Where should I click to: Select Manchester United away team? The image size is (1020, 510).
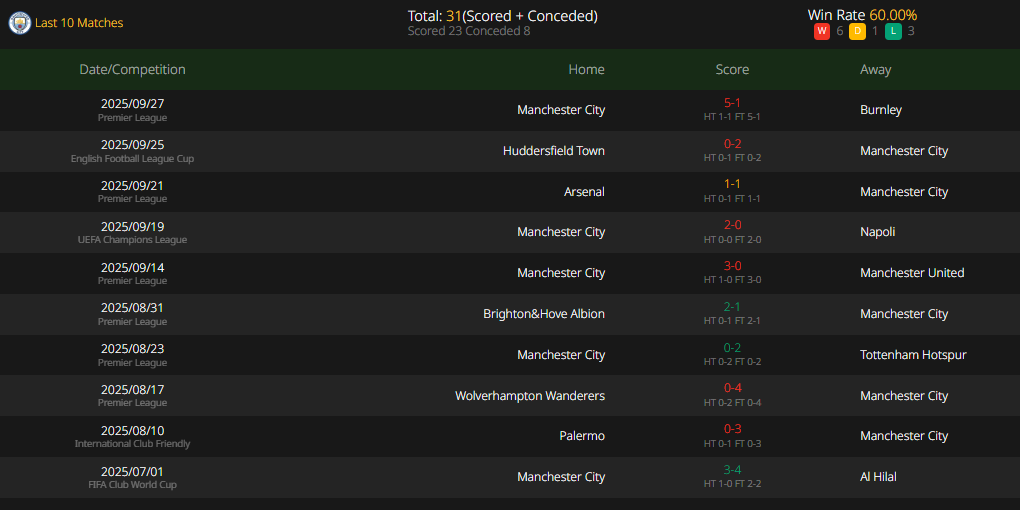912,273
